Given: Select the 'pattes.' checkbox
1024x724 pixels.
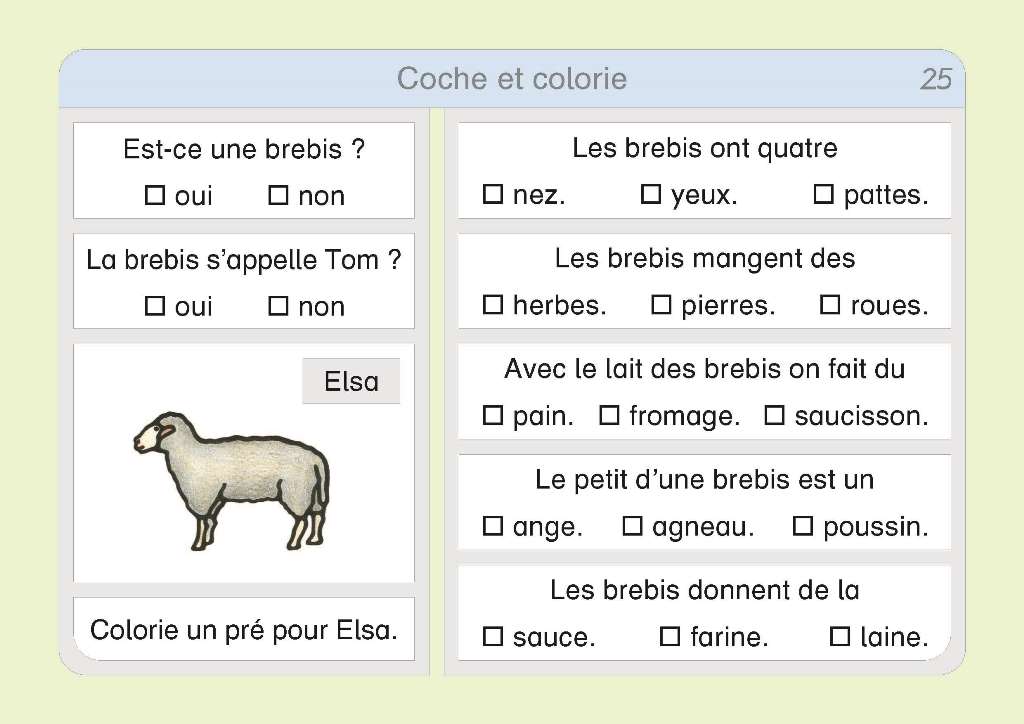Looking at the screenshot, I should point(824,194).
